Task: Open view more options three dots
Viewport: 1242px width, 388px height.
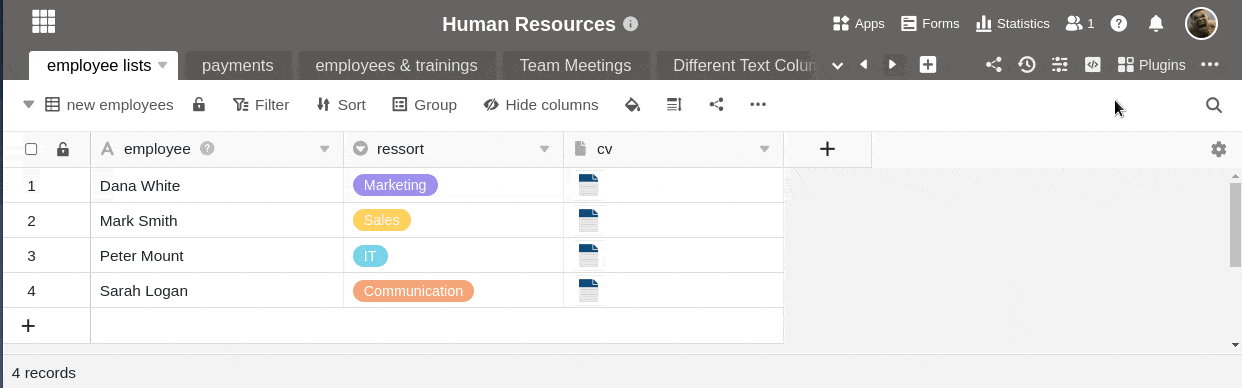Action: pyautogui.click(x=758, y=104)
